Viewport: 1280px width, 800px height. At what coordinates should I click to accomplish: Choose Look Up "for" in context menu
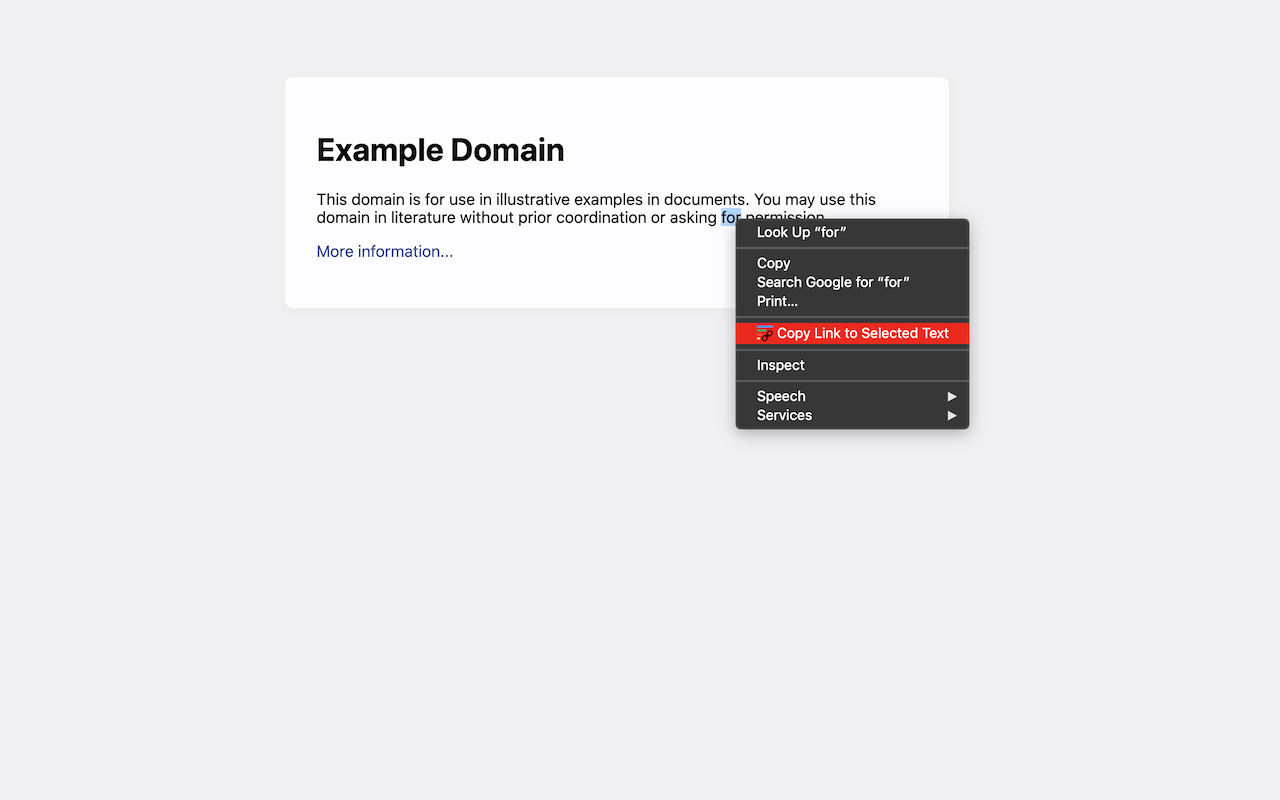801,232
